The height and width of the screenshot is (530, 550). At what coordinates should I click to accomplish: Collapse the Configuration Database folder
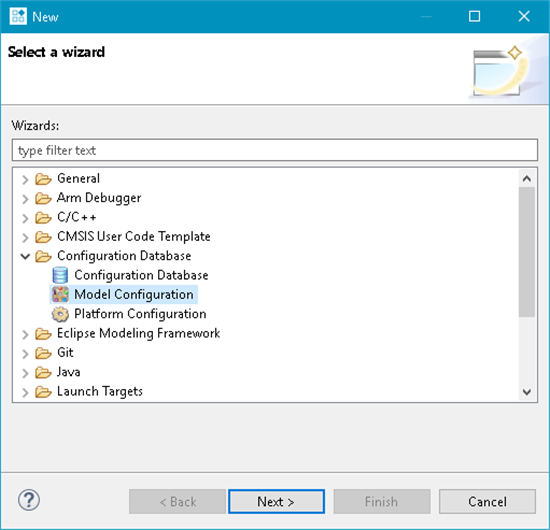coord(25,256)
